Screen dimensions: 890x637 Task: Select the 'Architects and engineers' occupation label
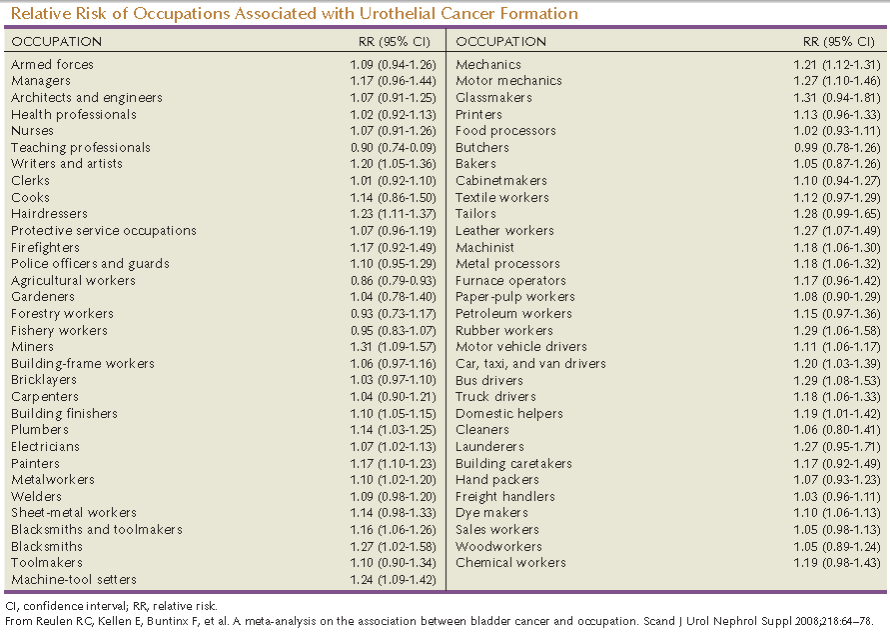tap(87, 98)
